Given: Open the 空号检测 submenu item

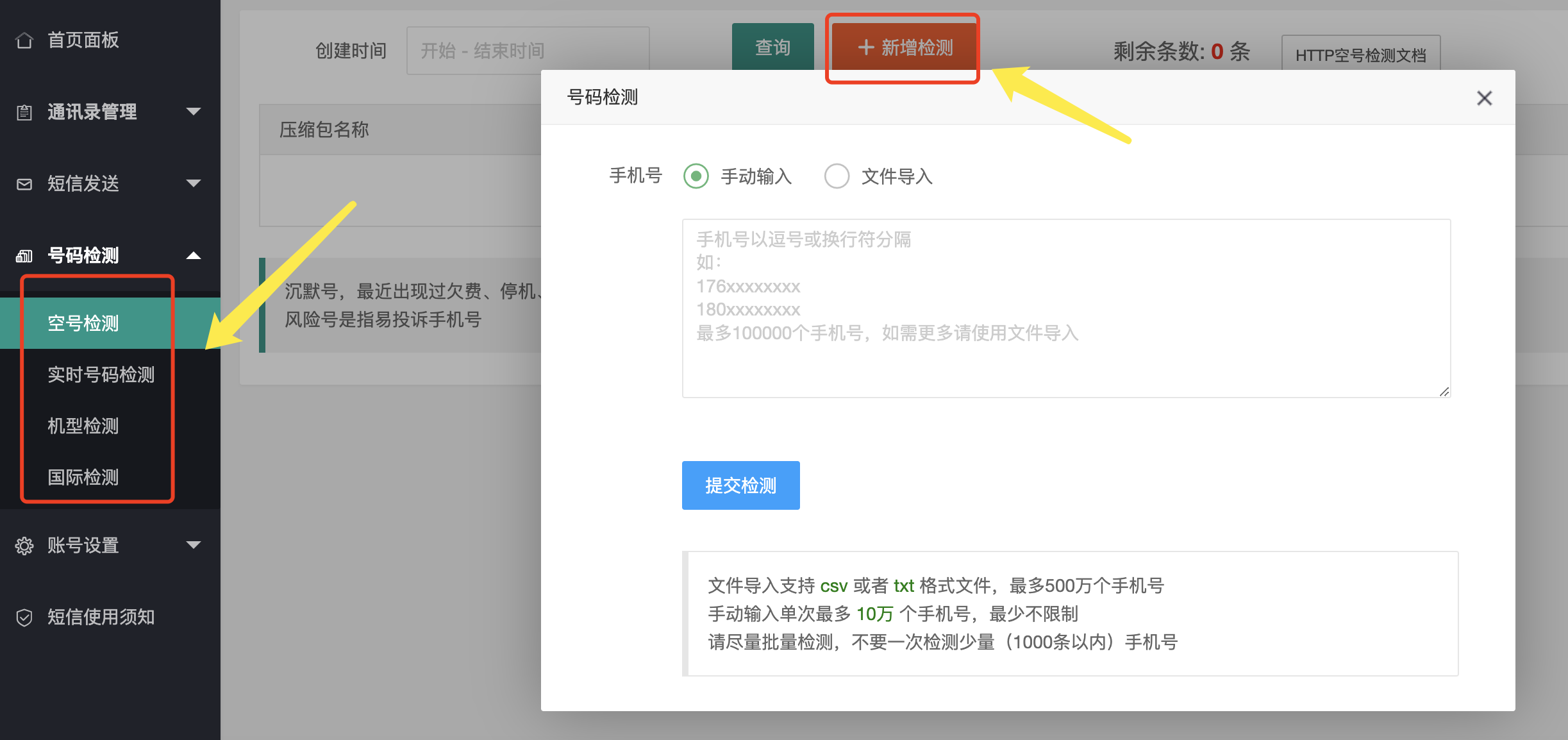Looking at the screenshot, I should click(110, 323).
